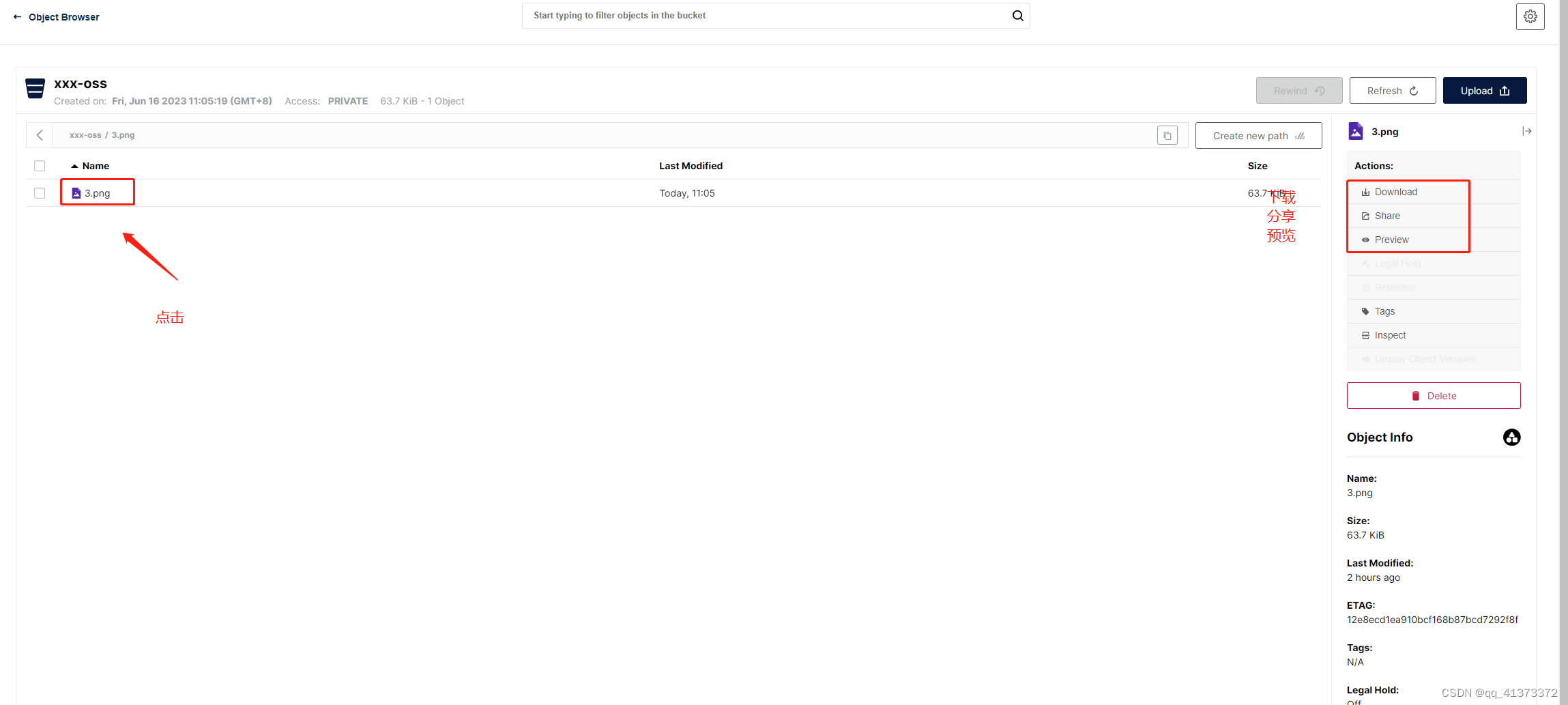Go back via Object Browser link
The width and height of the screenshot is (1568, 705).
(64, 17)
